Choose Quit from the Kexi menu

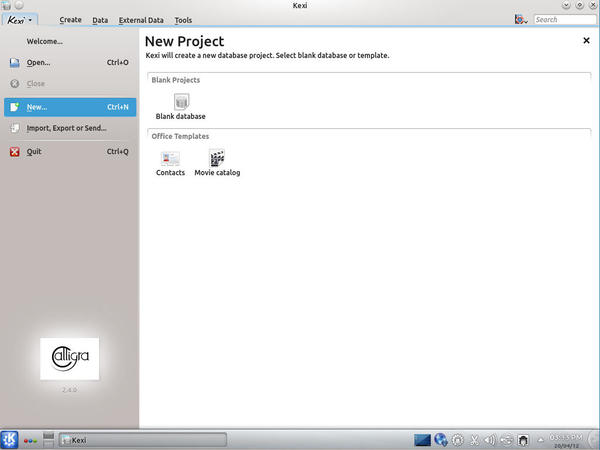[x=70, y=152]
